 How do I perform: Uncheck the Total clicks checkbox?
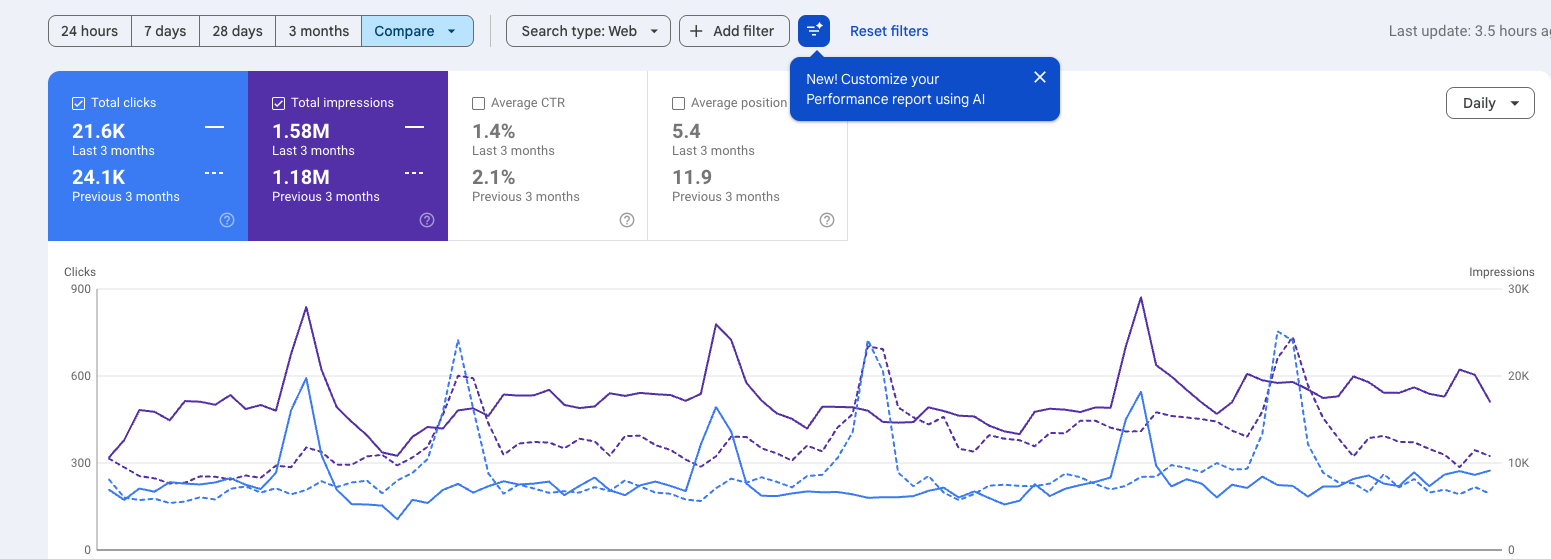click(78, 103)
